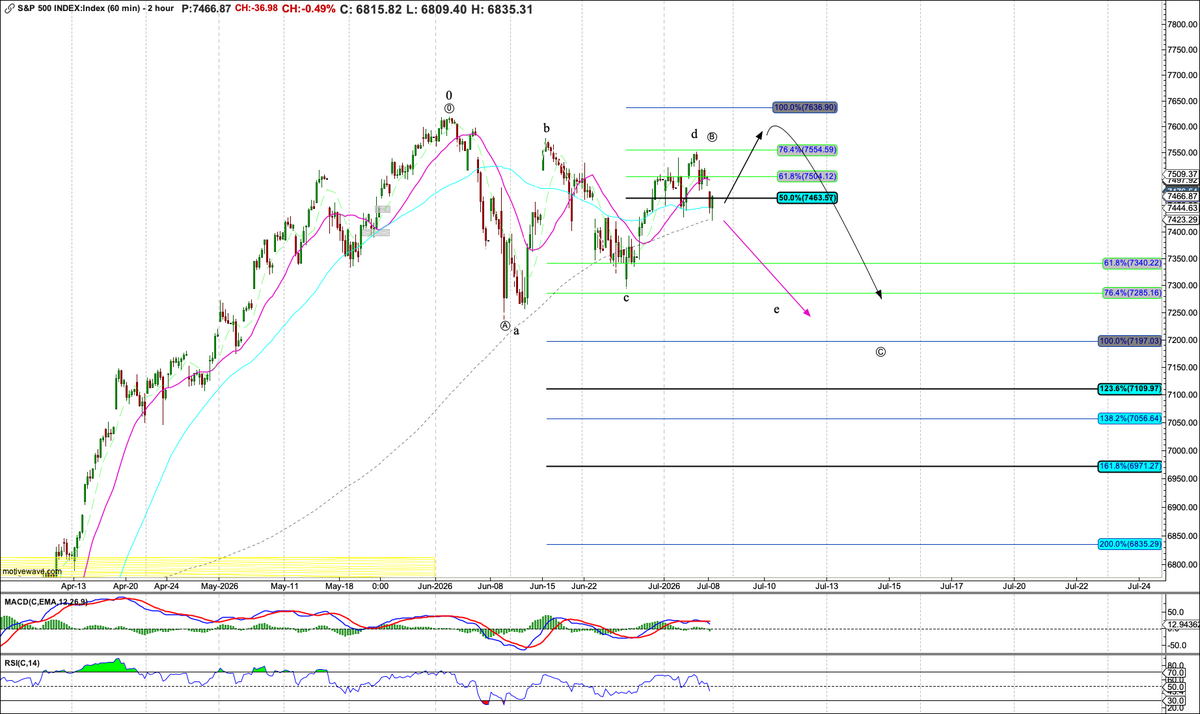
Task: Click the 7444.63 price tag on the axis
Action: [1181, 208]
